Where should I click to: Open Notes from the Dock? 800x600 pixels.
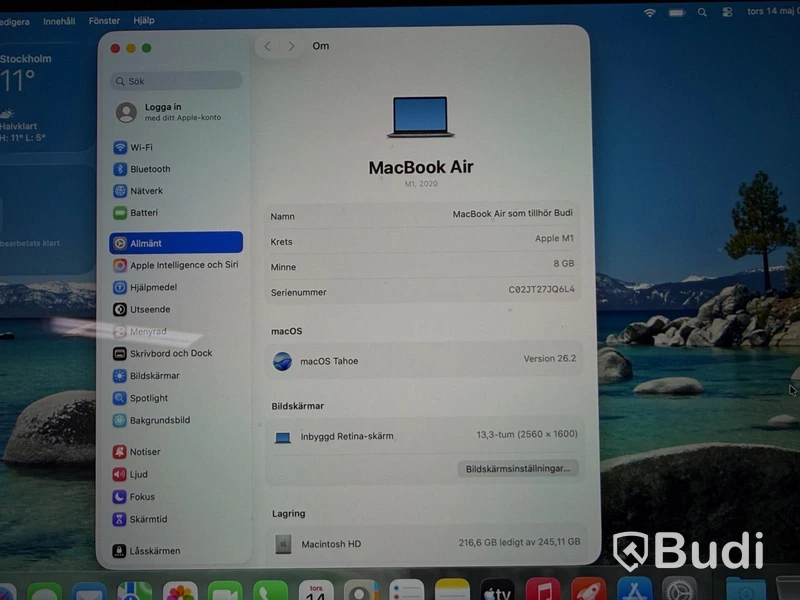tap(452, 590)
